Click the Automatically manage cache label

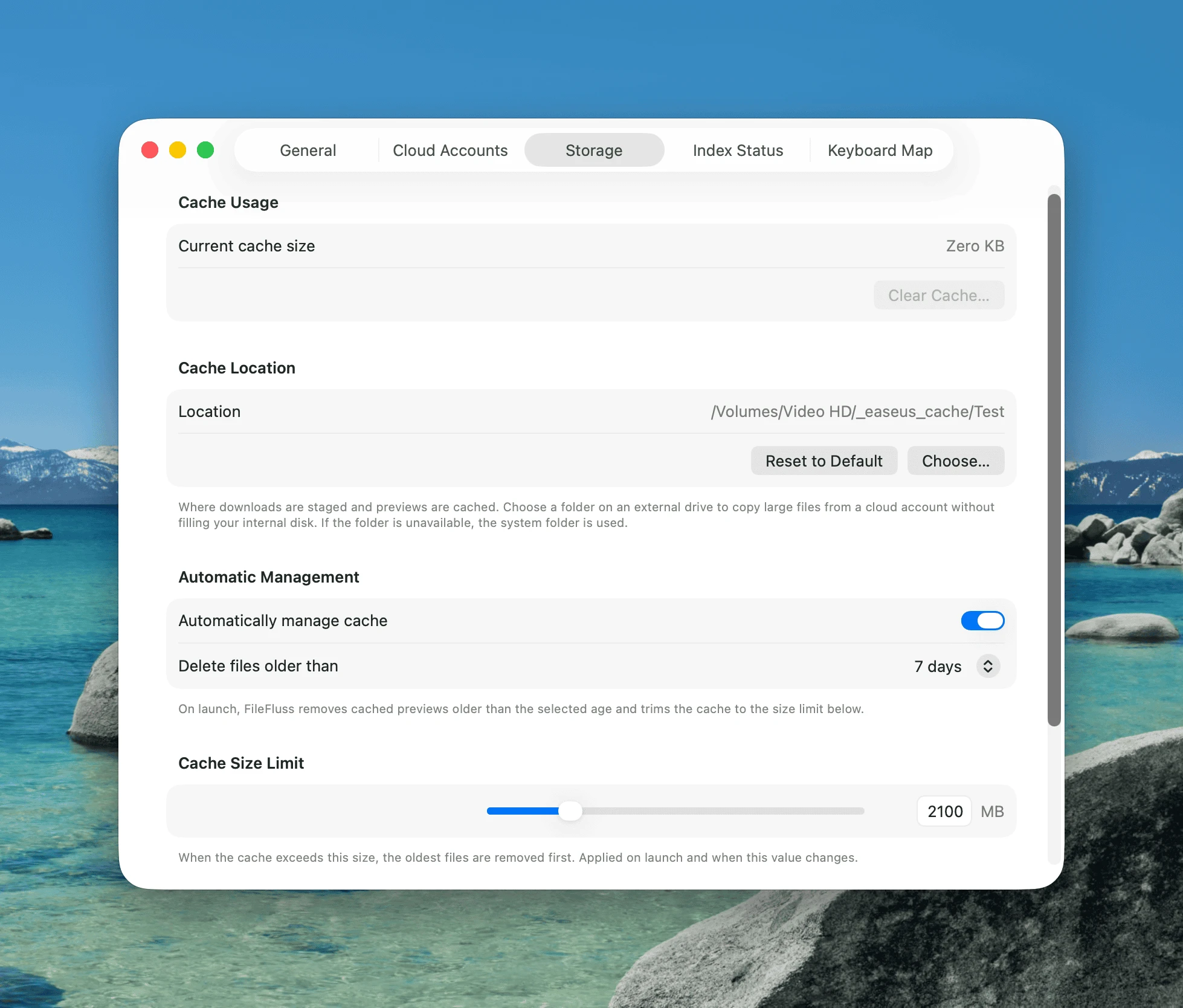[283, 621]
